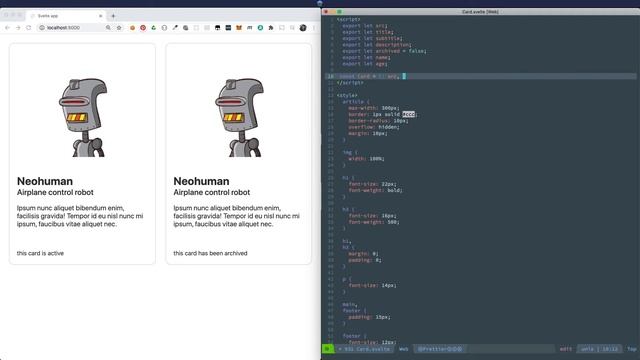
Task: Reload the localhost page
Action: [29, 28]
